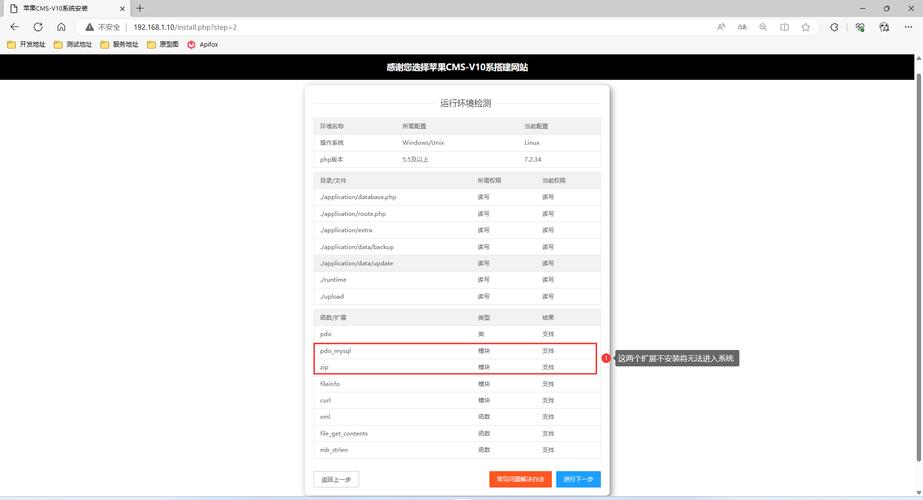Viewport: 923px width, 500px height.
Task: Click the read aloud icon in address bar
Action: (721, 27)
